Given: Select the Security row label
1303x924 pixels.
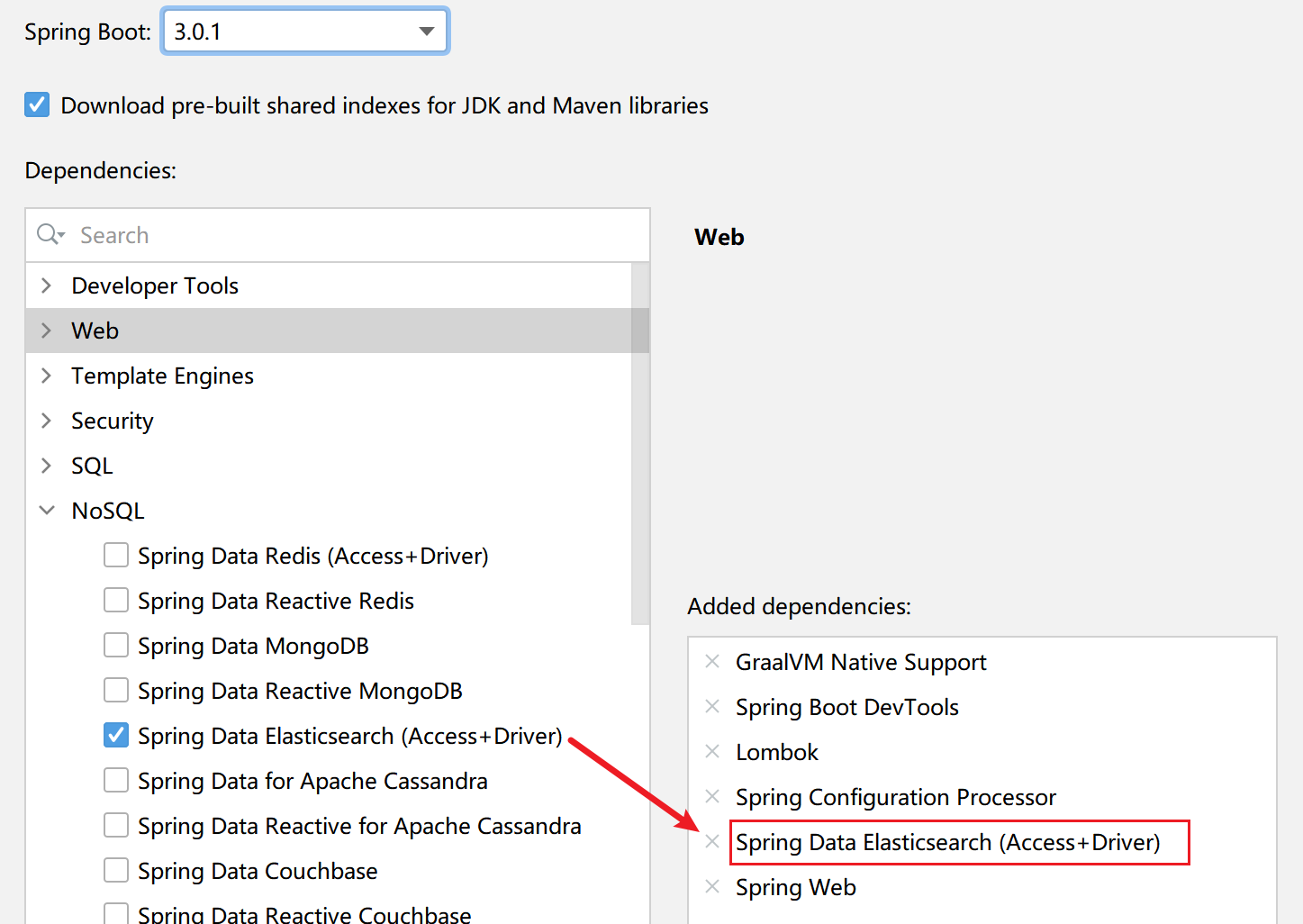Looking at the screenshot, I should [x=113, y=421].
